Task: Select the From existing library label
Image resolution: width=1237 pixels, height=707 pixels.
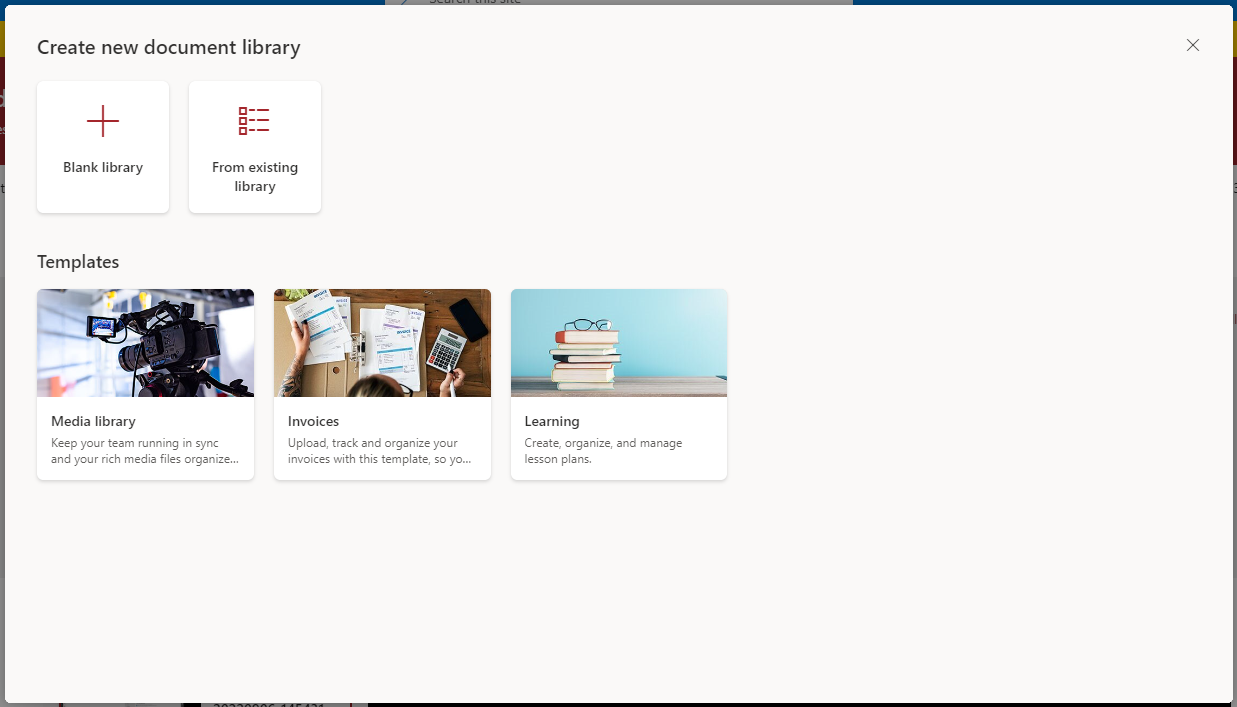Action: (255, 177)
